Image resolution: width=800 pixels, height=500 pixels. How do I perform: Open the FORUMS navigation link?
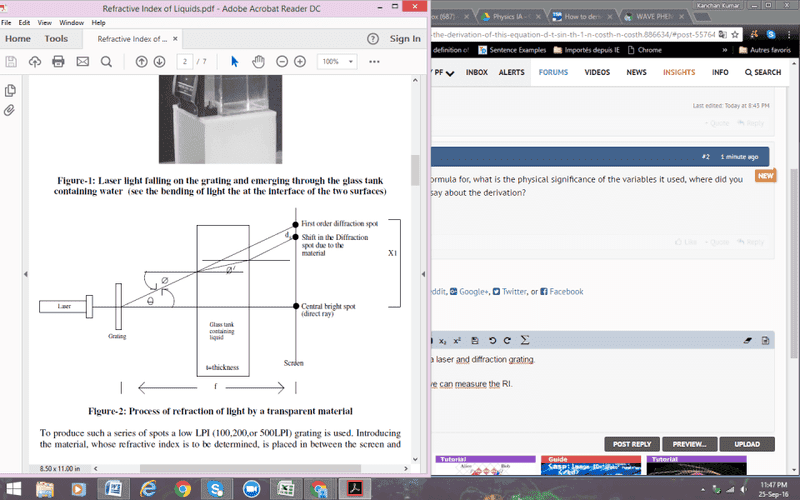point(553,72)
